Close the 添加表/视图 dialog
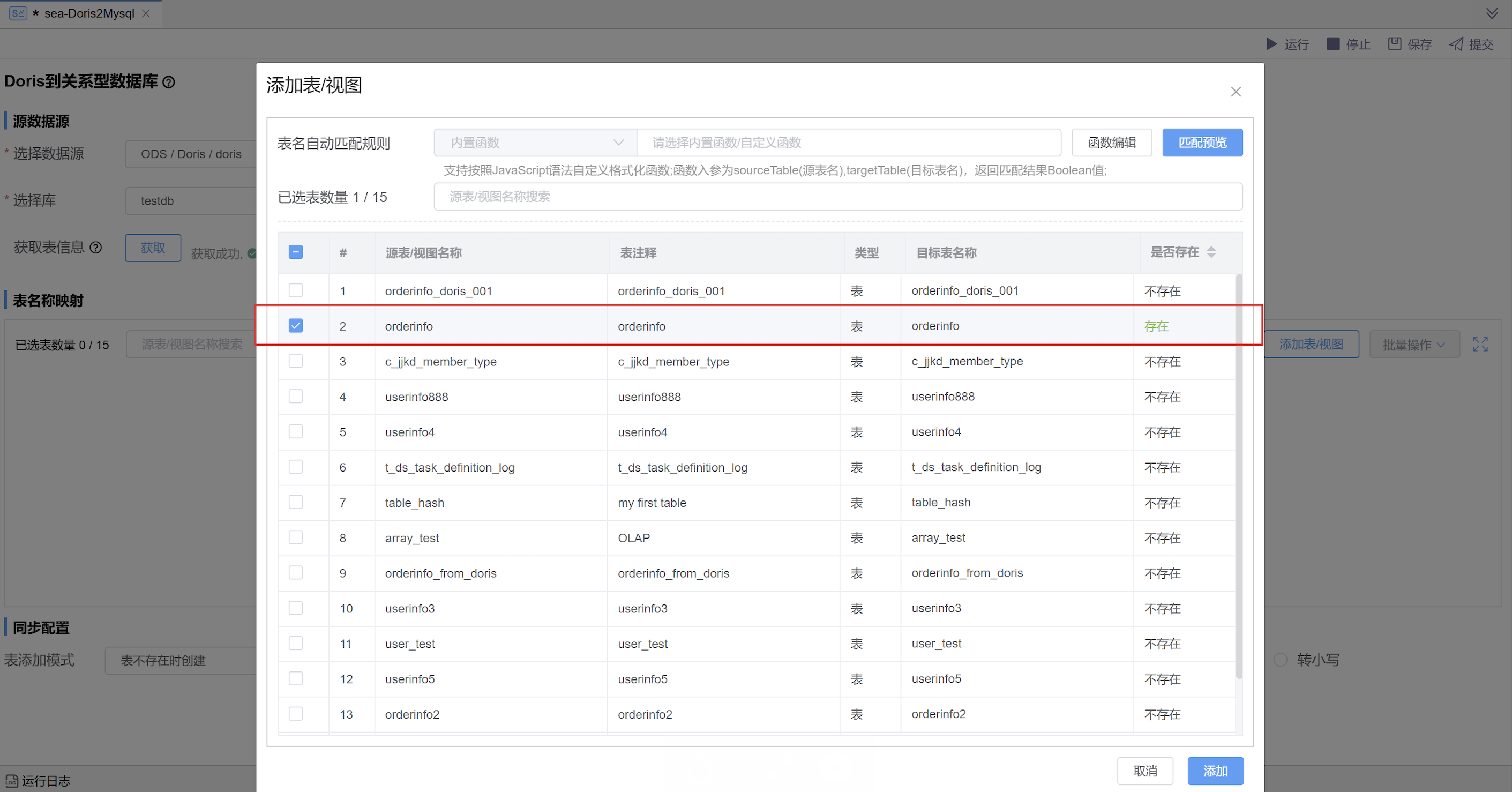 point(1236,92)
